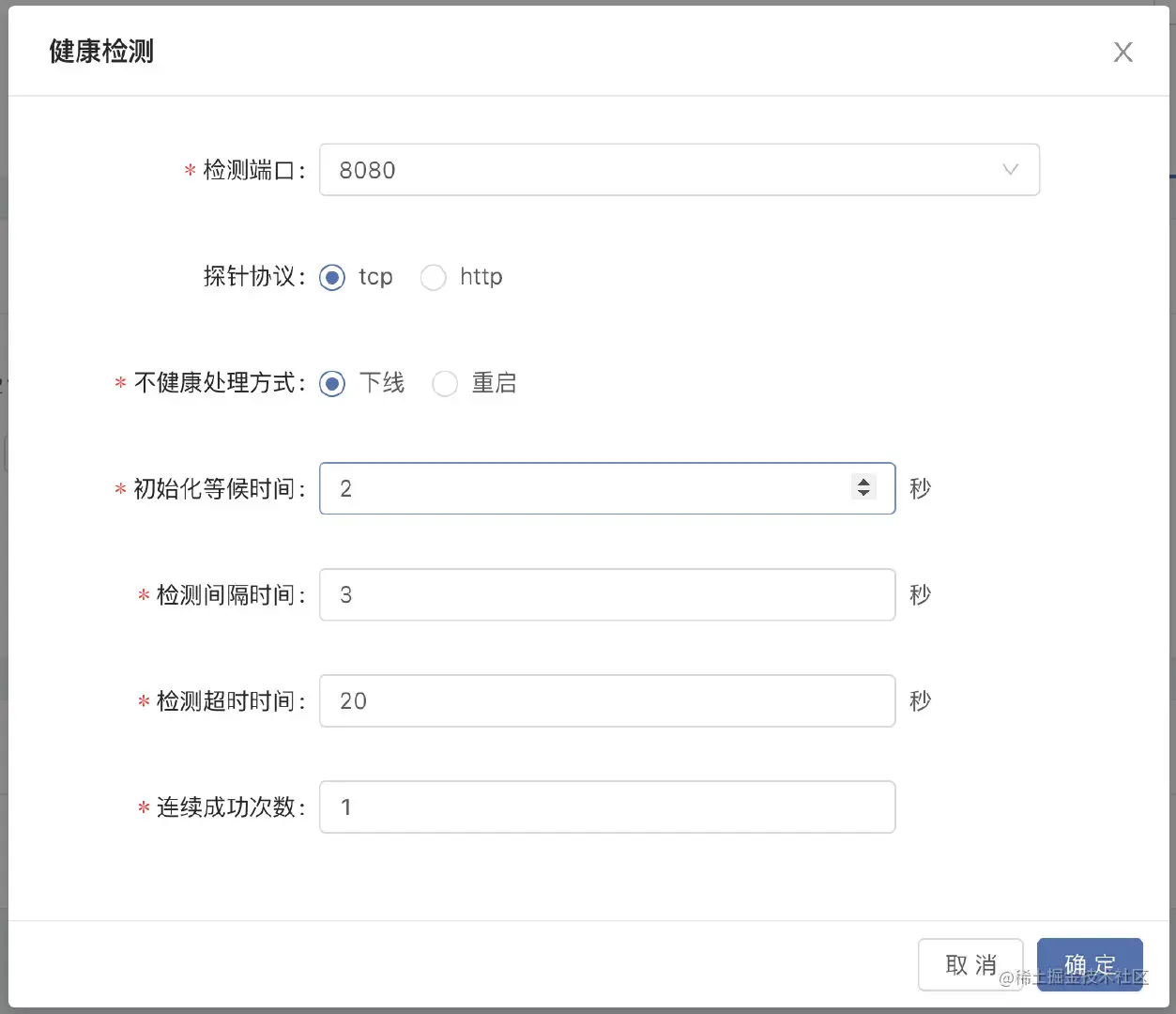Click the spinner arrows in 初始化等候时间 field

(x=863, y=487)
